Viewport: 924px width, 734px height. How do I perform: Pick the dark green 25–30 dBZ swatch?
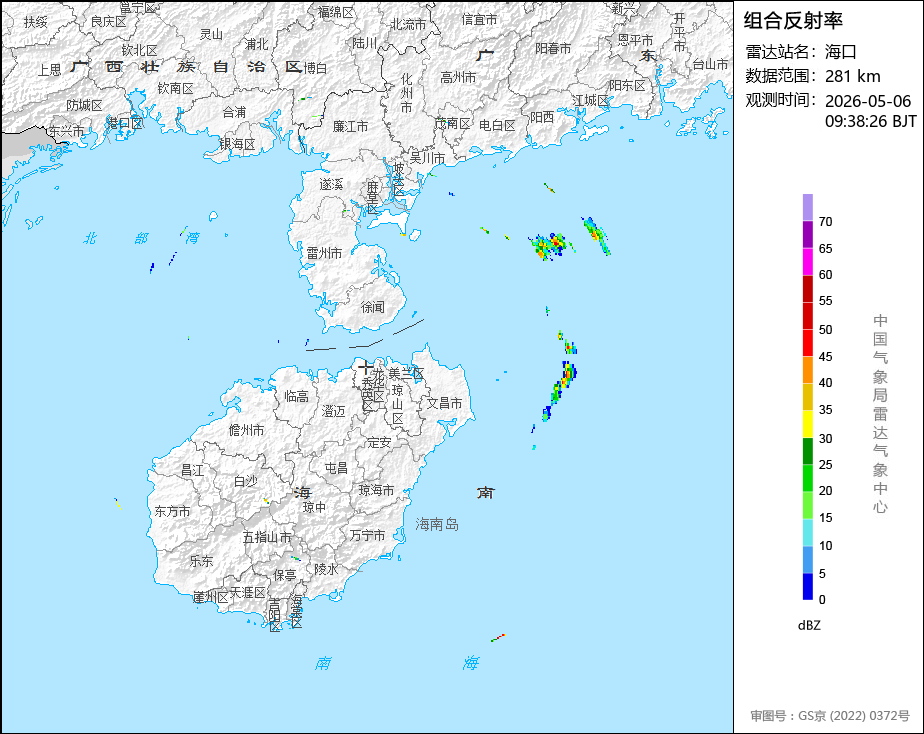pyautogui.click(x=807, y=451)
